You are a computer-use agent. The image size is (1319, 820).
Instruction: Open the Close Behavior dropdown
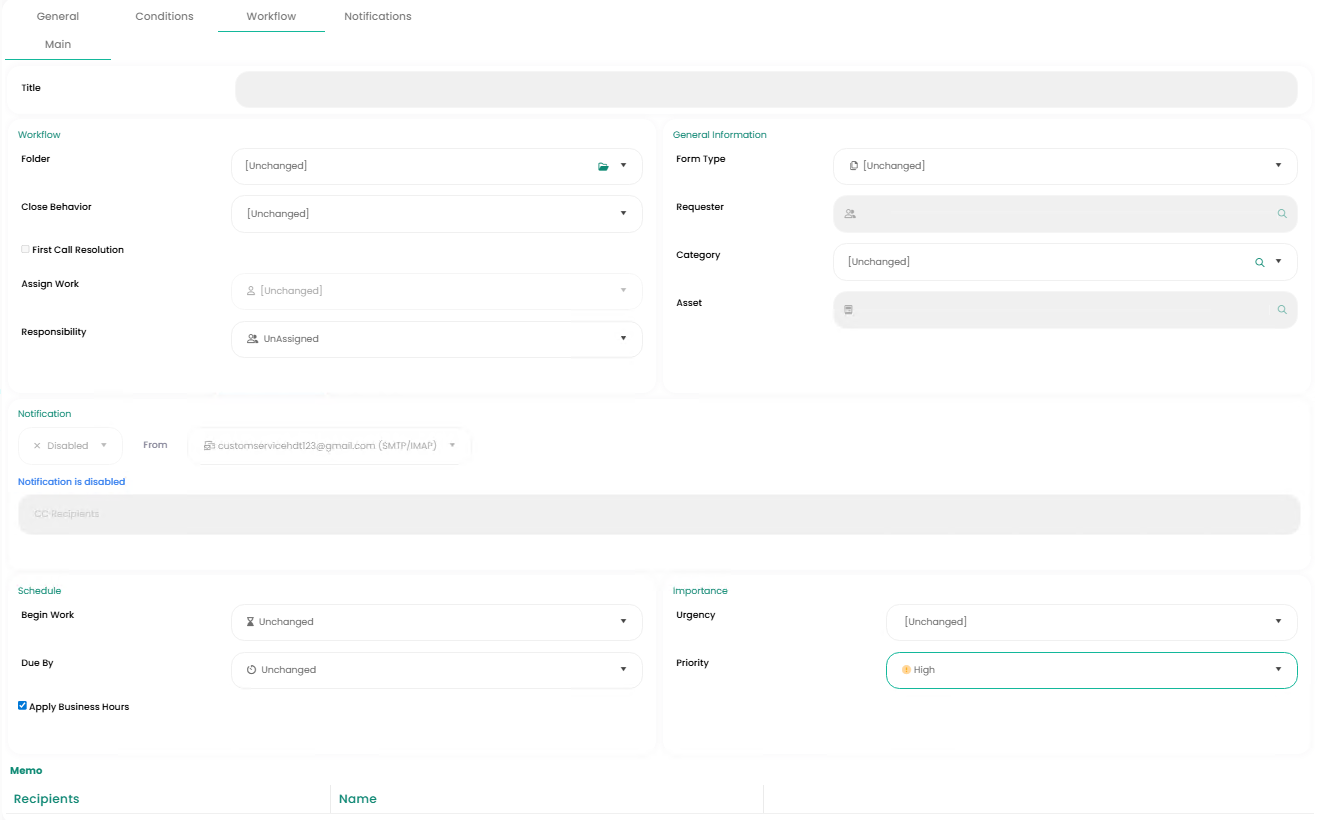tap(436, 214)
